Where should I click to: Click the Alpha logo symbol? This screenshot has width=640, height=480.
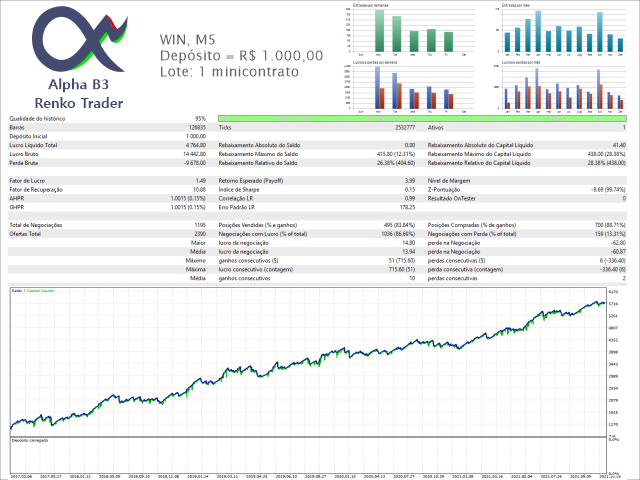[x=80, y=40]
